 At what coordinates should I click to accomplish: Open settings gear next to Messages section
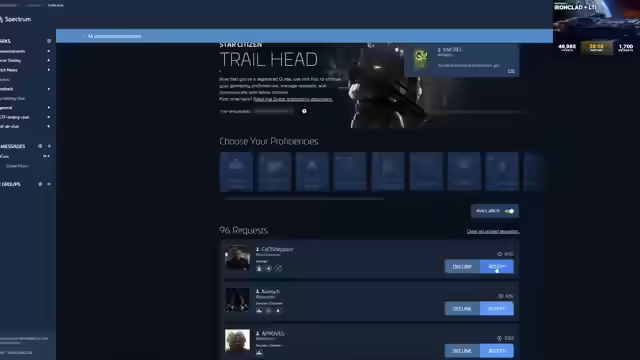(40, 146)
